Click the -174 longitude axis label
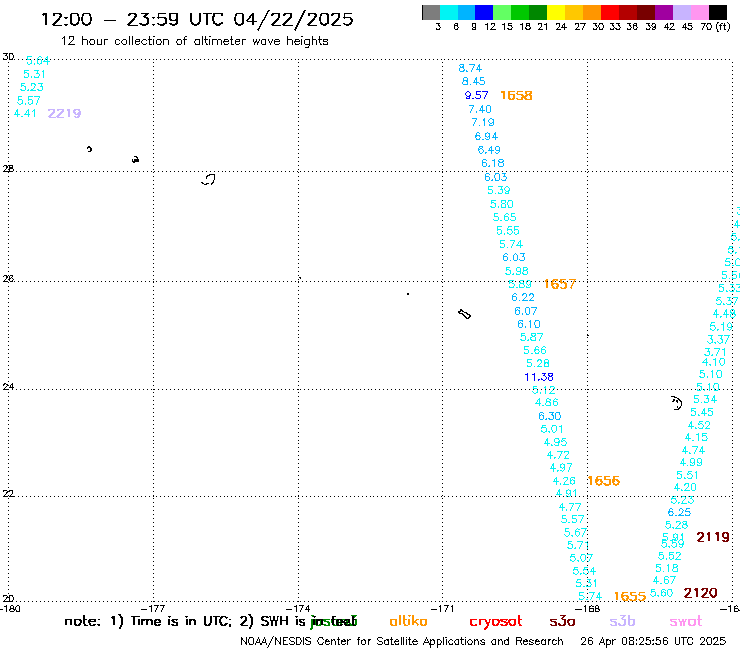Viewport: 740px width, 650px height. [x=298, y=608]
